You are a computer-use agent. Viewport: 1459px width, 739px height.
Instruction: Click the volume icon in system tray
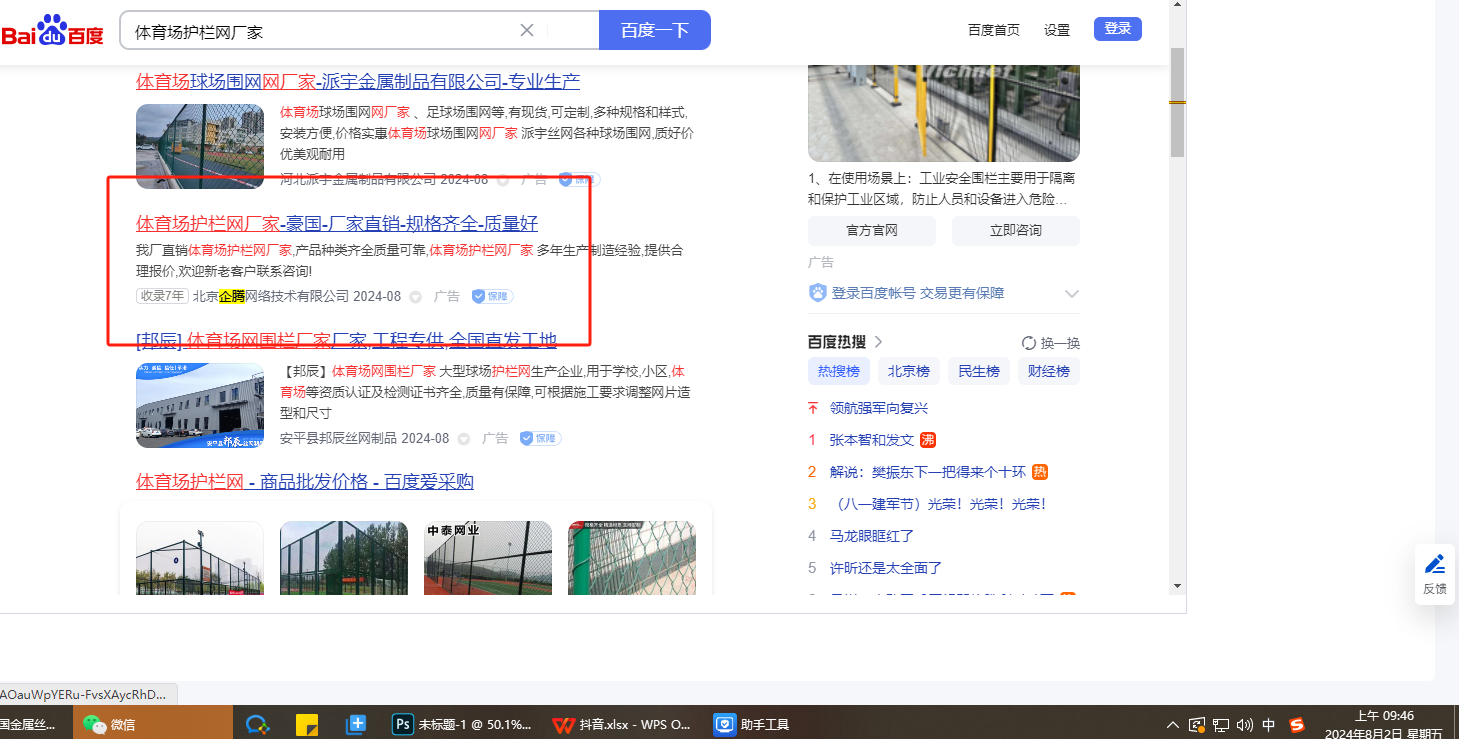coord(1245,724)
